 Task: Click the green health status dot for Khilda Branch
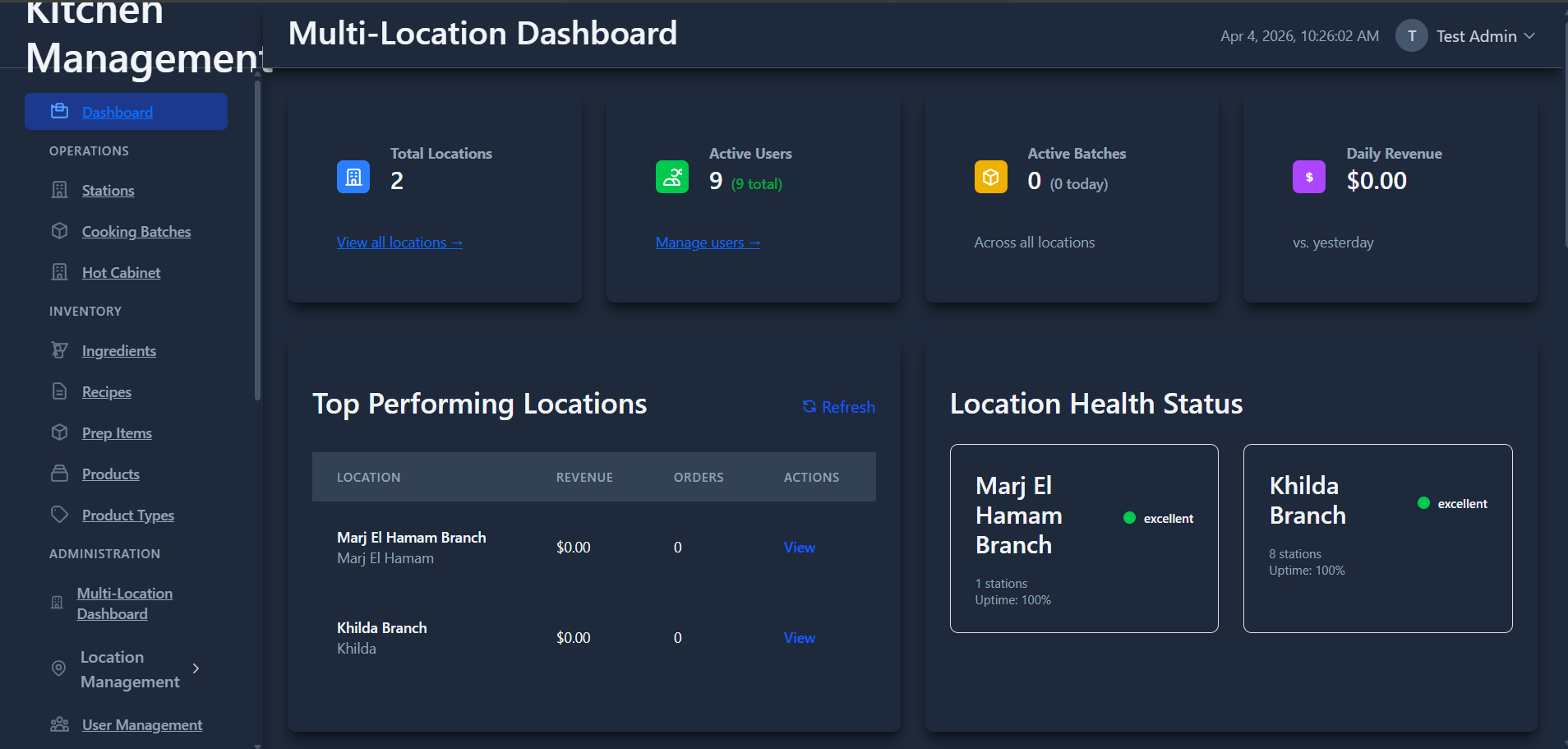click(1425, 502)
